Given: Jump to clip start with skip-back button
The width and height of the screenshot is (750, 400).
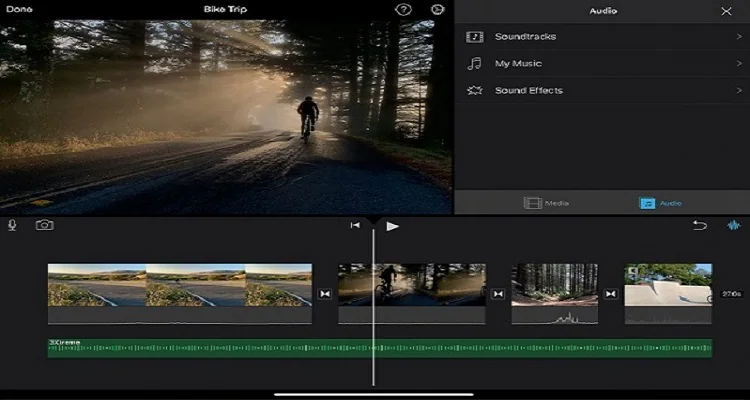Looking at the screenshot, I should [355, 225].
